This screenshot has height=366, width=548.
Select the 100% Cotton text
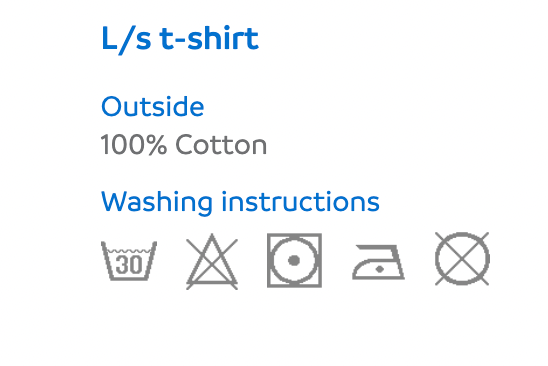coord(184,144)
